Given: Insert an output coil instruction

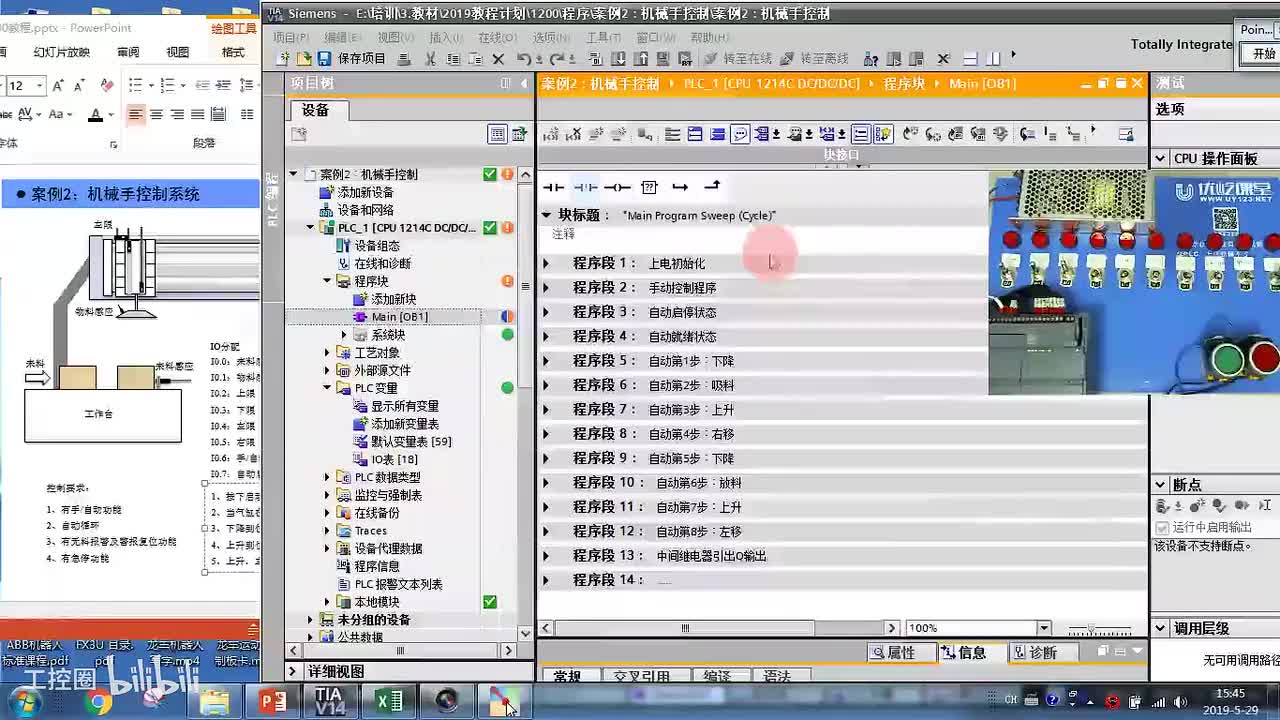Looking at the screenshot, I should pos(617,187).
